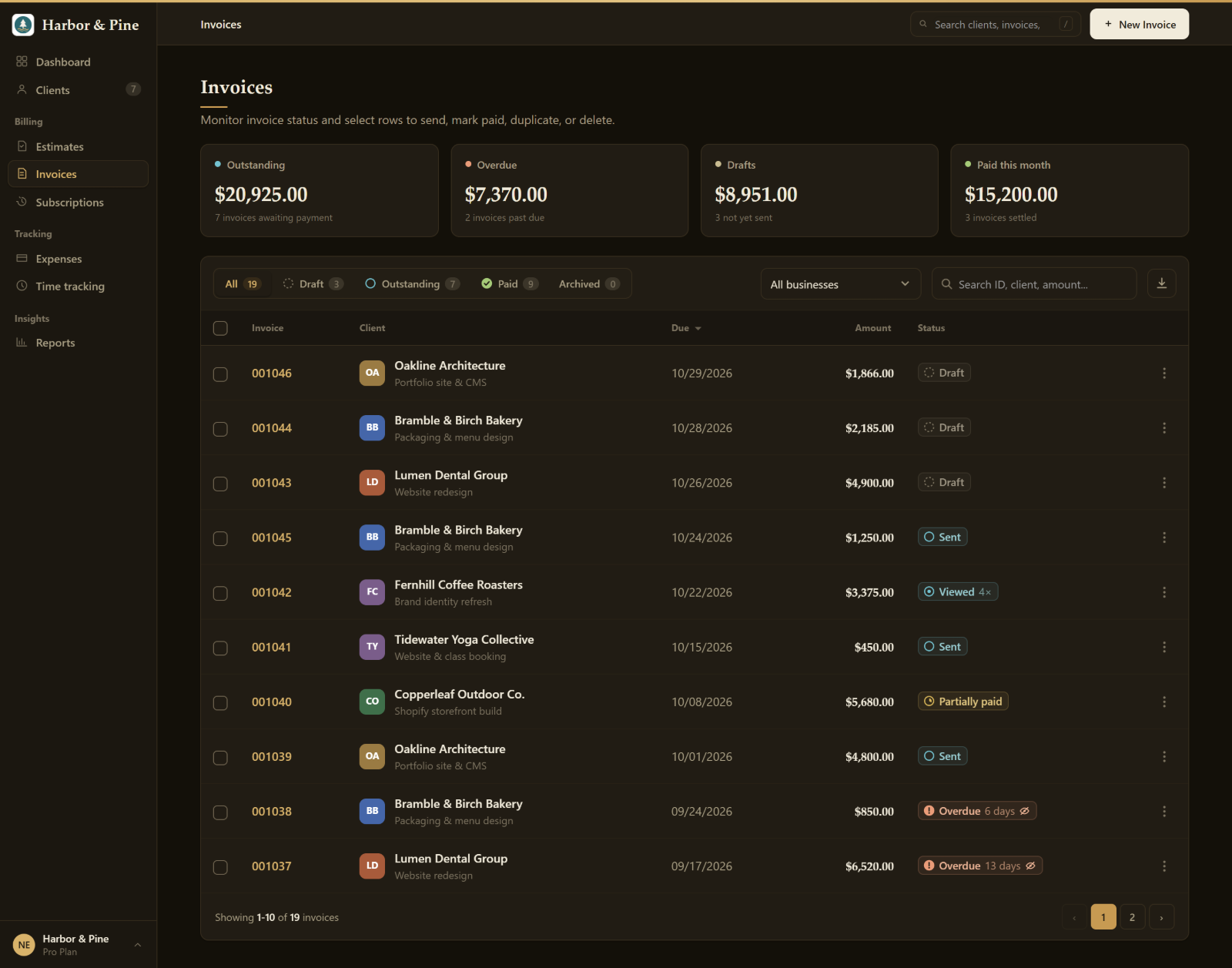Go to page 2 of invoices
This screenshot has width=1232, height=968.
click(x=1132, y=917)
